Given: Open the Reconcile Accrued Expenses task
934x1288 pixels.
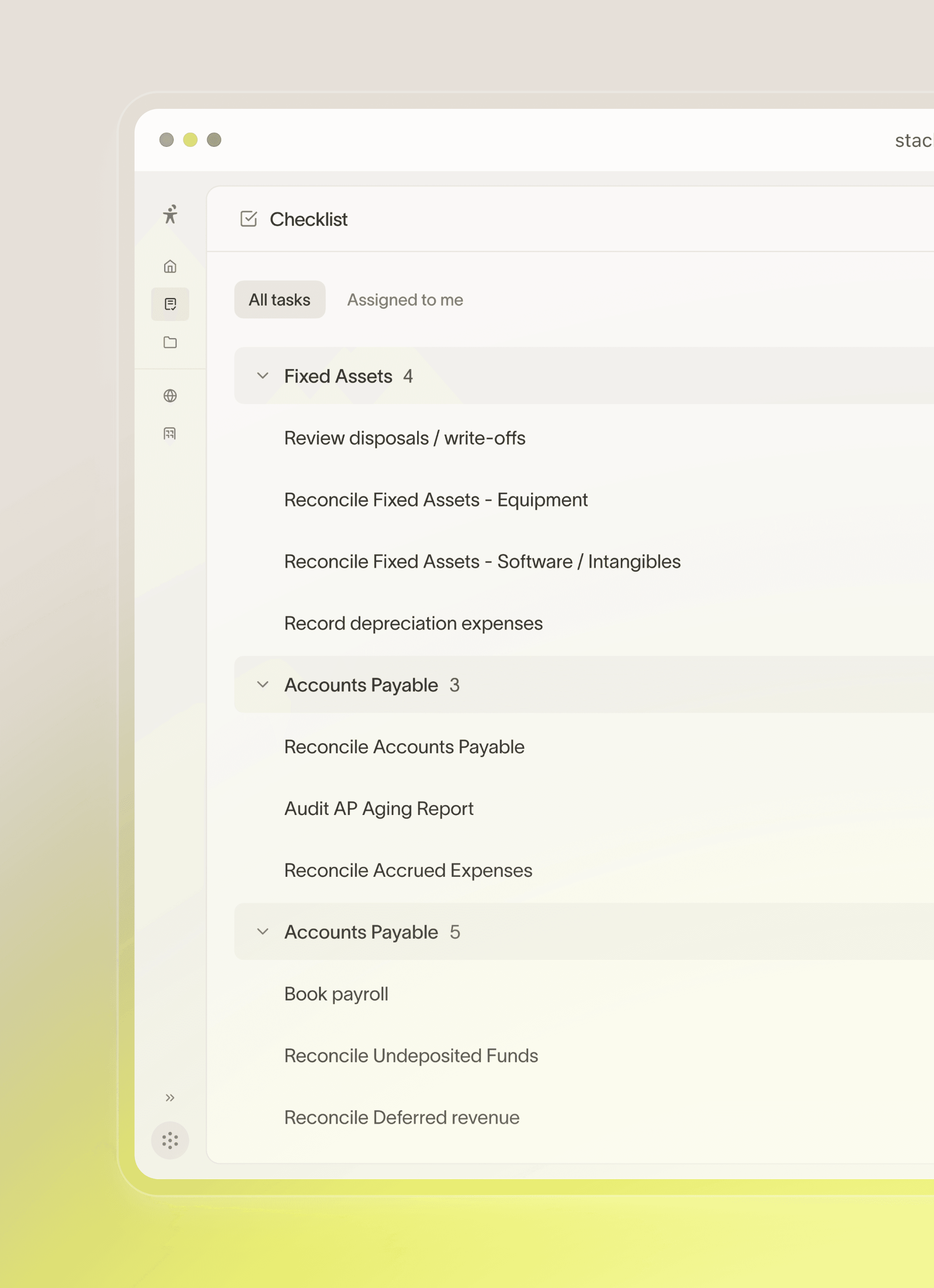Looking at the screenshot, I should (408, 870).
